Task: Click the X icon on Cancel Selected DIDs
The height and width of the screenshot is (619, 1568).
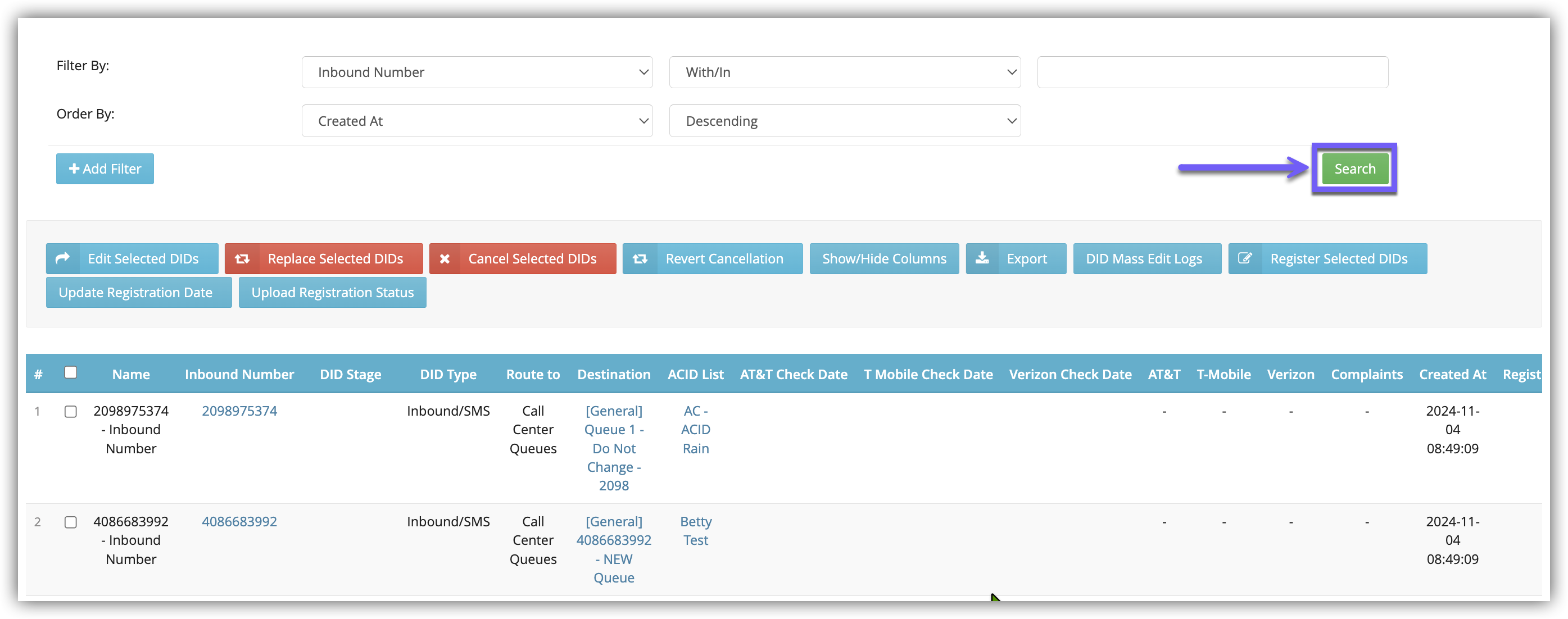Action: pyautogui.click(x=445, y=259)
